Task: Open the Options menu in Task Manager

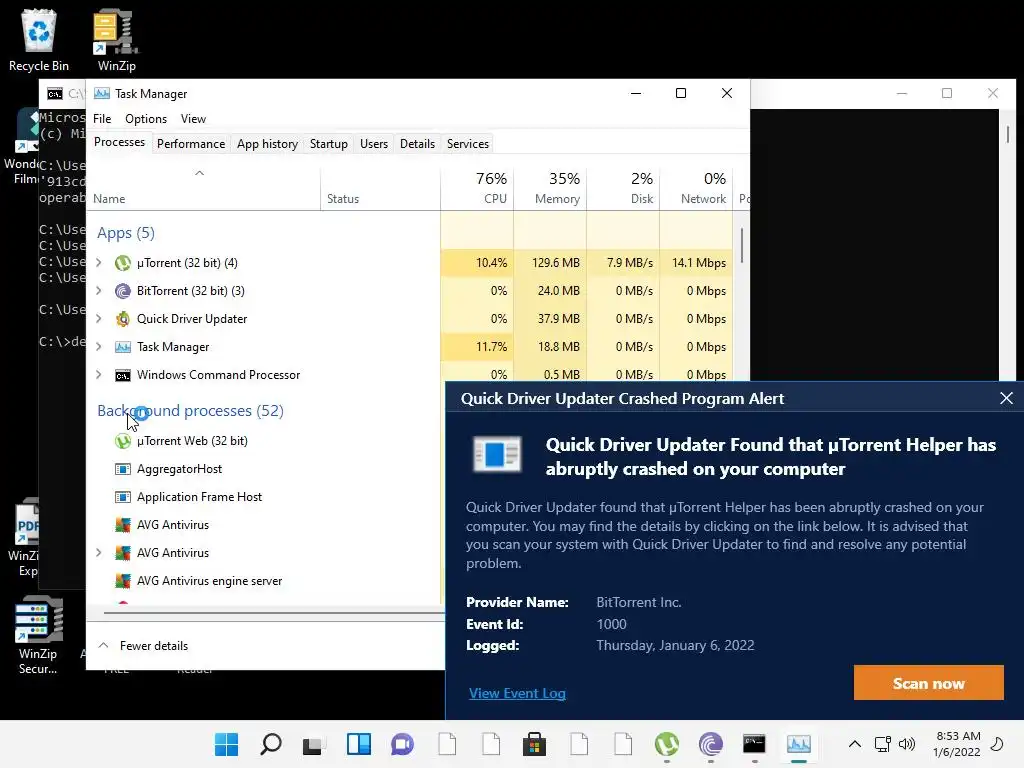Action: point(146,119)
